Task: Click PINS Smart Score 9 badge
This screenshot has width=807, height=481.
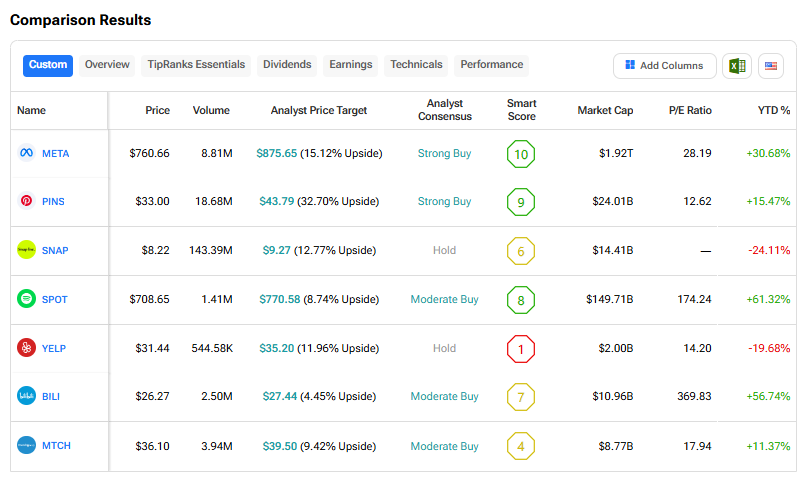Action: [x=521, y=202]
